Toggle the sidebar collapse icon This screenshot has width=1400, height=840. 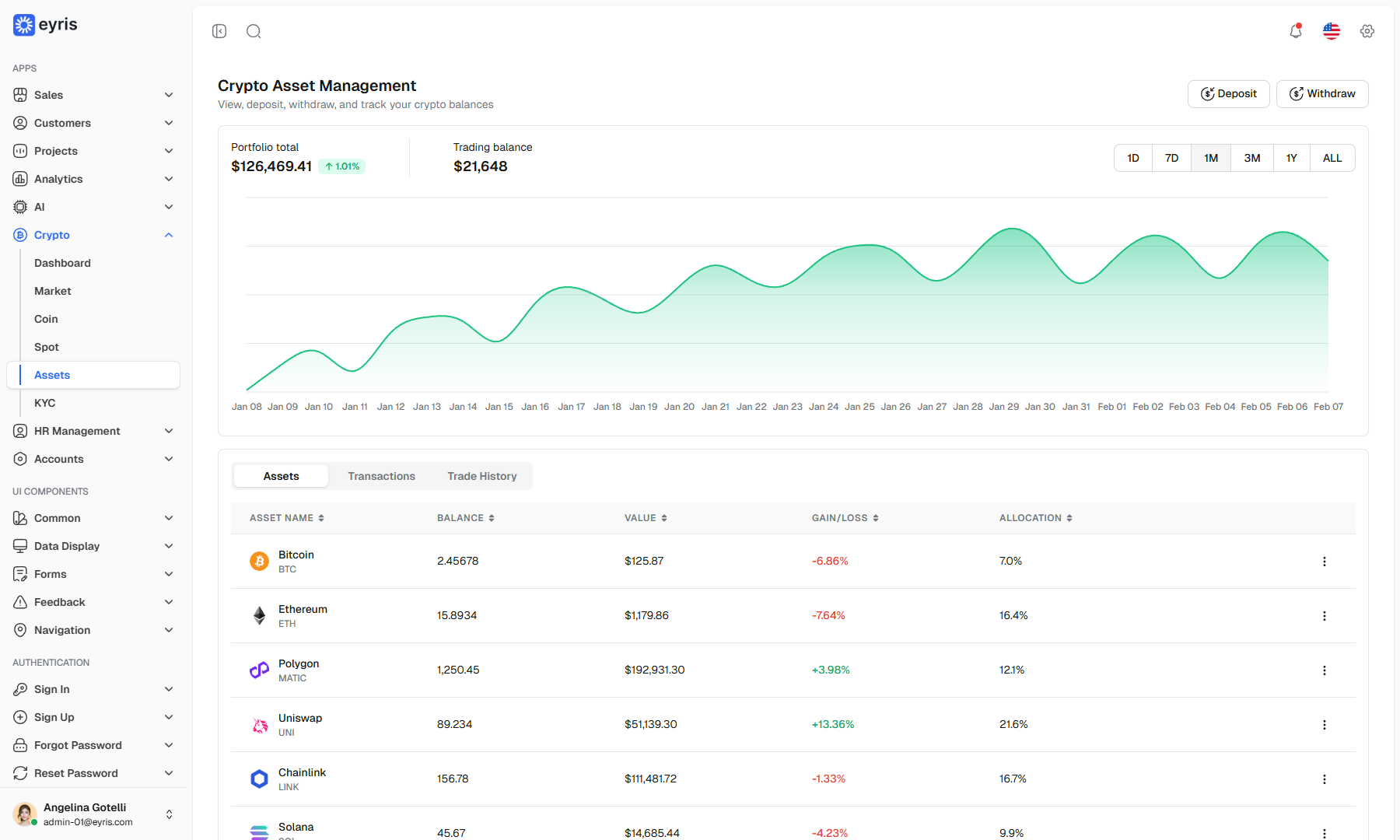[219, 31]
